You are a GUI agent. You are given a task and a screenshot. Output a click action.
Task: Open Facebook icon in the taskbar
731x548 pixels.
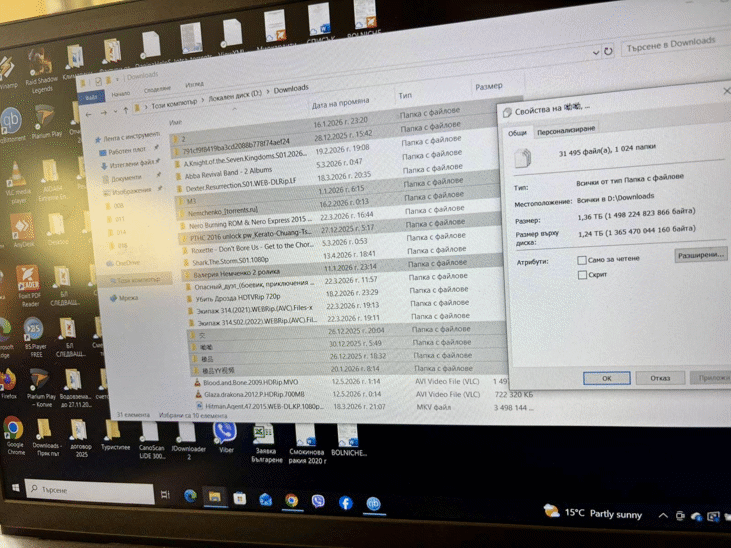tap(345, 503)
